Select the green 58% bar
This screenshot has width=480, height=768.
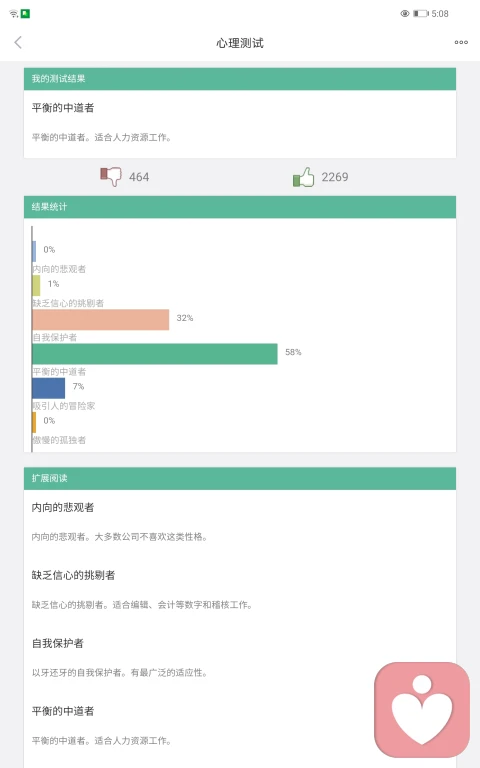155,354
